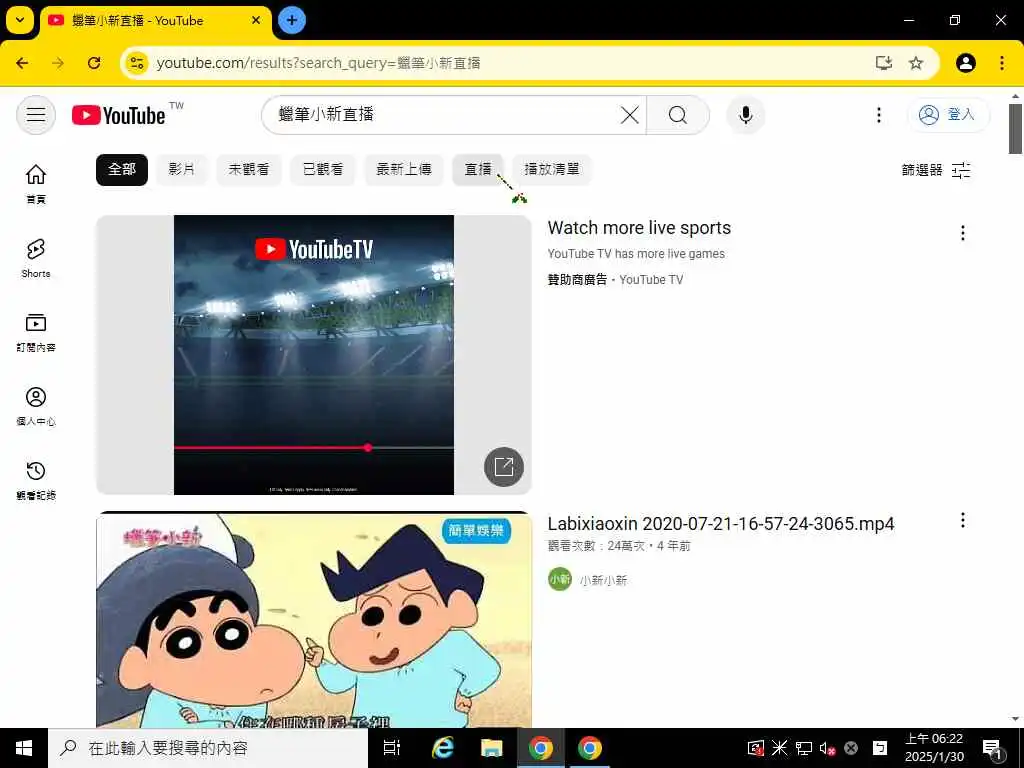The width and height of the screenshot is (1024, 768).
Task: Click the browser forward arrow
Action: pyautogui.click(x=58, y=63)
